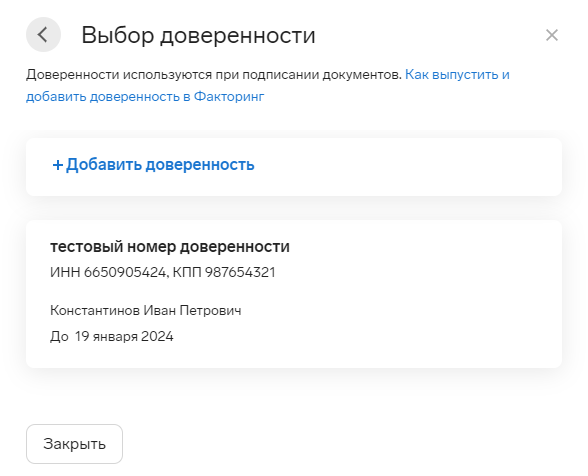Choose the Константинов Иван Петрович entry
Image resolution: width=588 pixels, height=476 pixels.
coord(146,311)
